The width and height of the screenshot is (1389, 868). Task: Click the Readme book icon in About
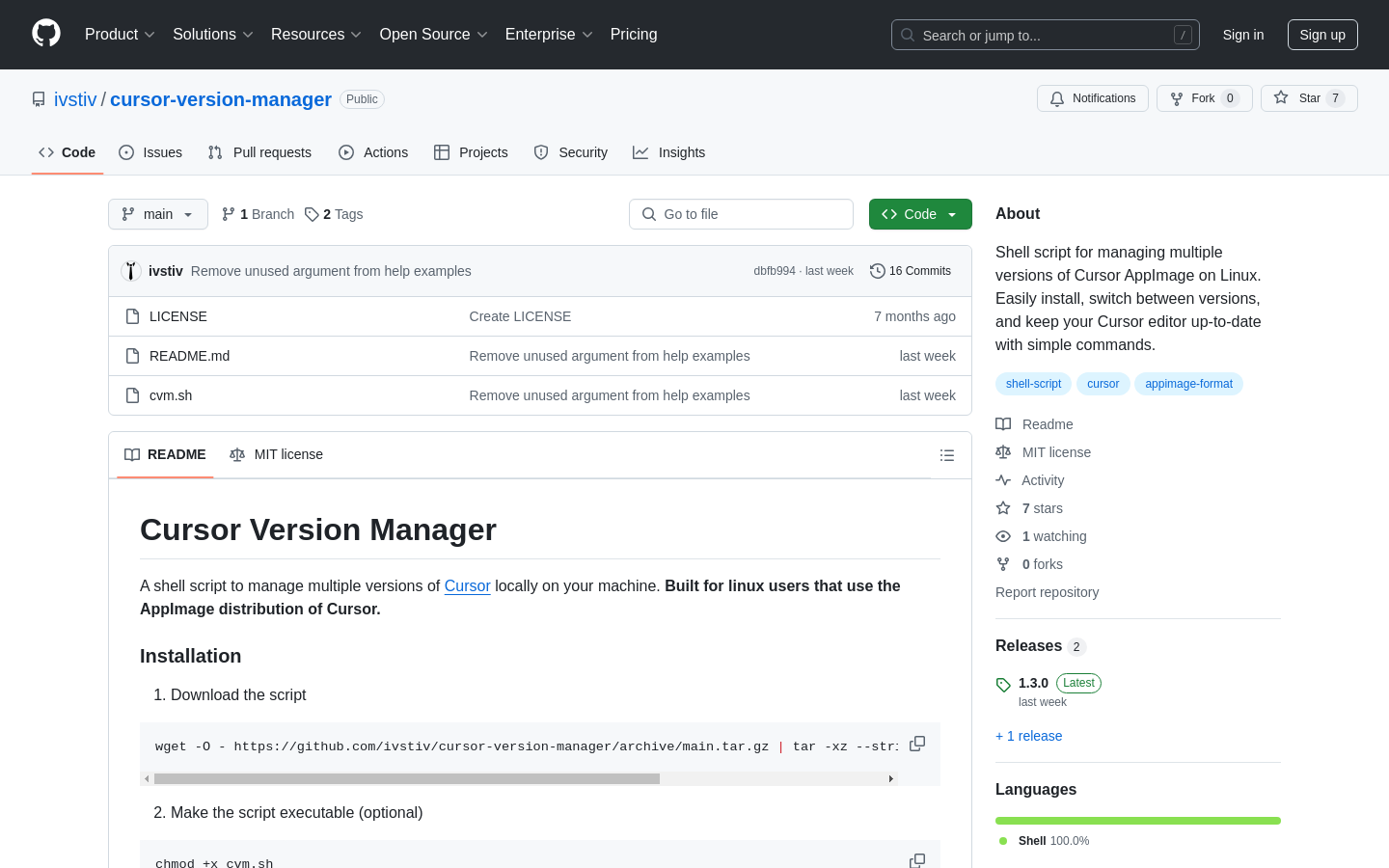tap(1003, 424)
